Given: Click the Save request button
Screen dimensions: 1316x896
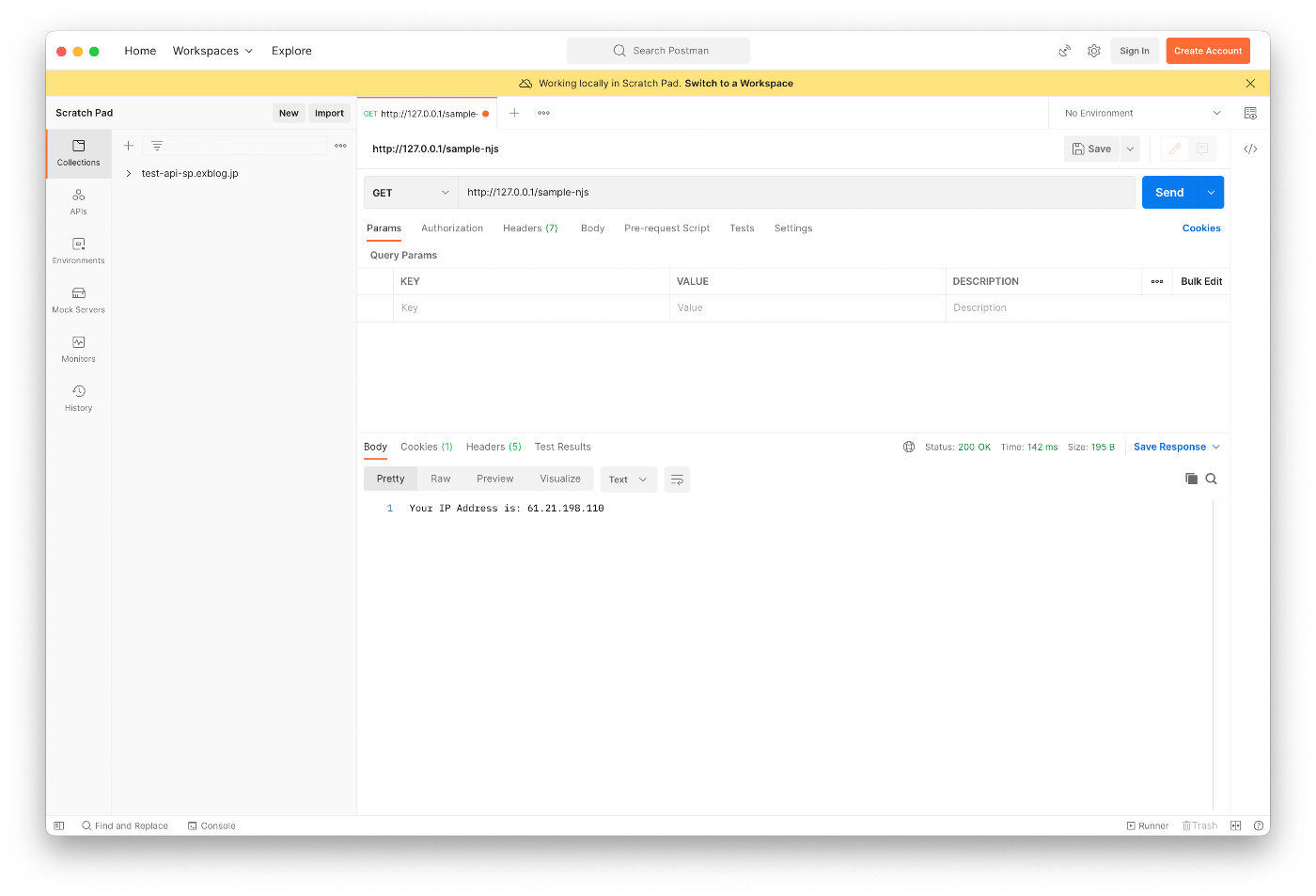Looking at the screenshot, I should coord(1091,149).
